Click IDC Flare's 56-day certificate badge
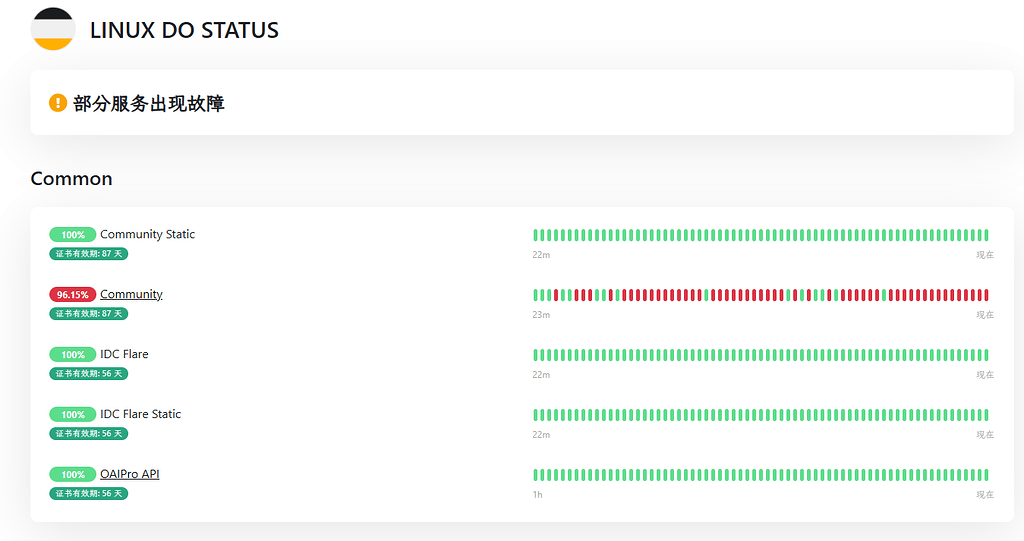 pyautogui.click(x=89, y=374)
